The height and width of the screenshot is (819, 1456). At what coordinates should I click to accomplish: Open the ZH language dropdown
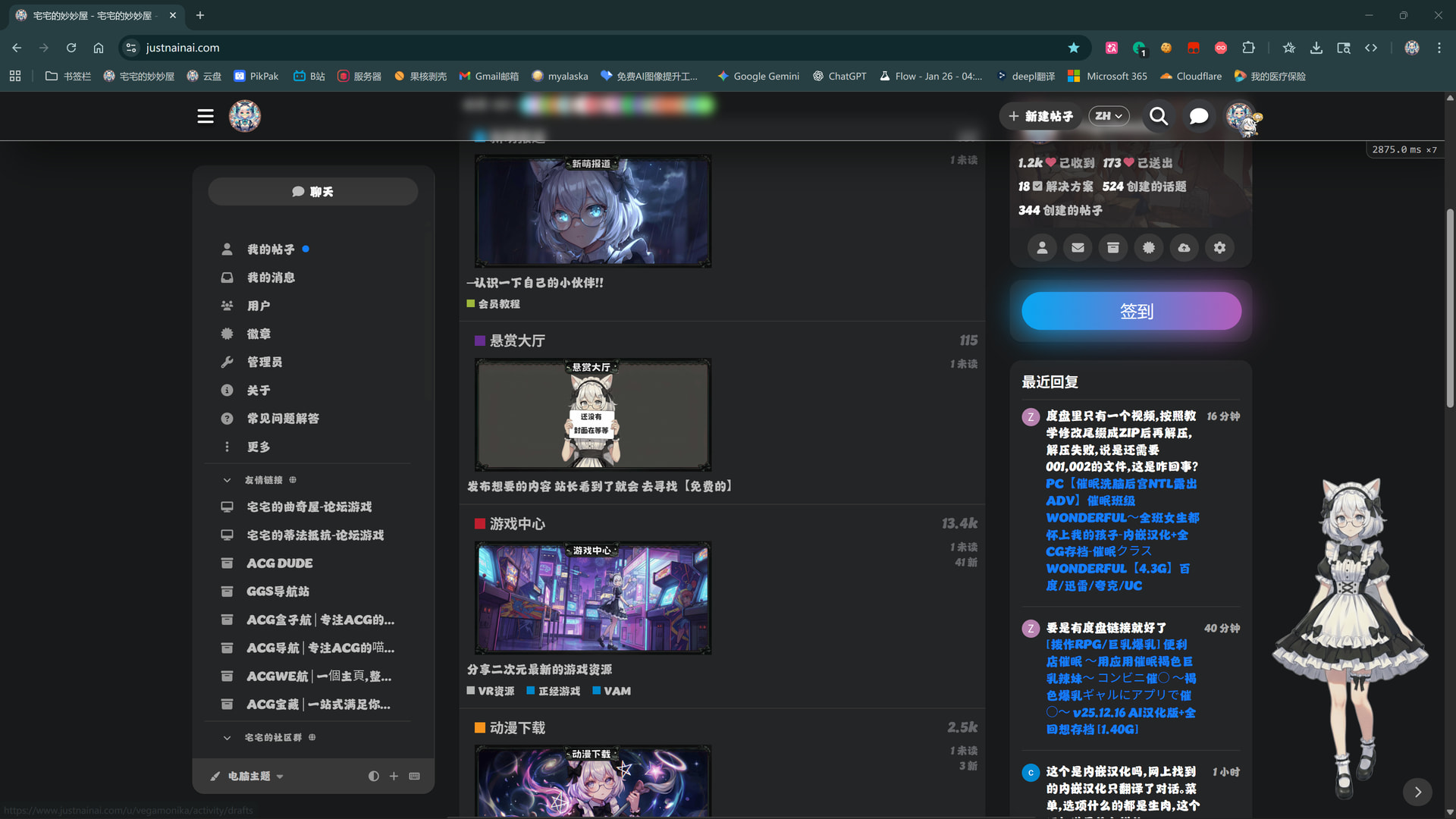coord(1109,116)
